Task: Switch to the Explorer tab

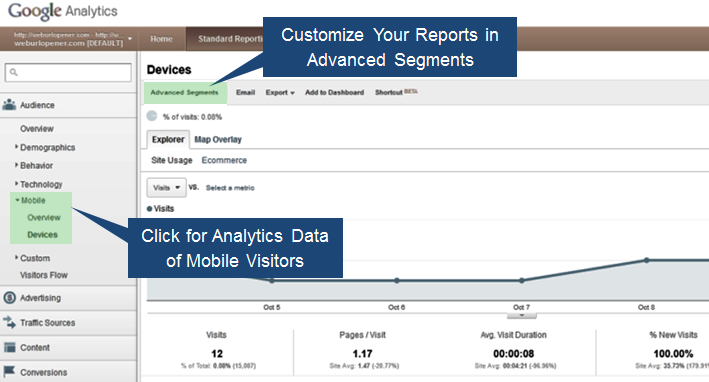Action: [x=168, y=139]
